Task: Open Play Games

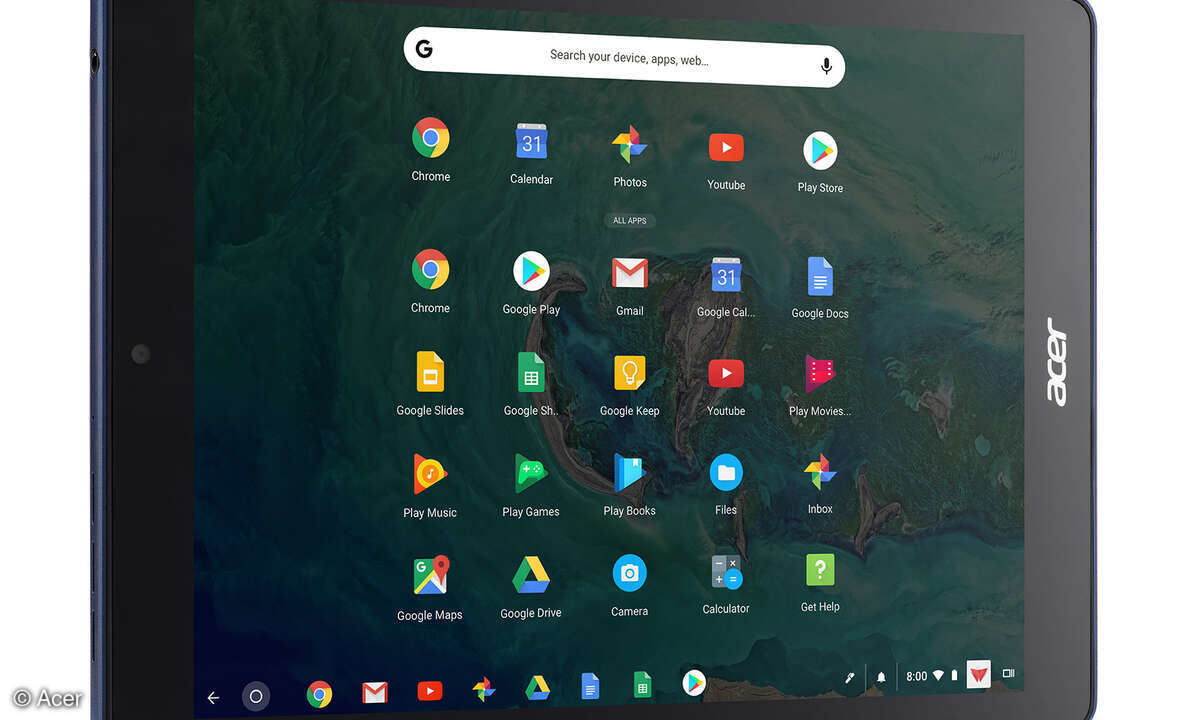Action: tap(531, 473)
